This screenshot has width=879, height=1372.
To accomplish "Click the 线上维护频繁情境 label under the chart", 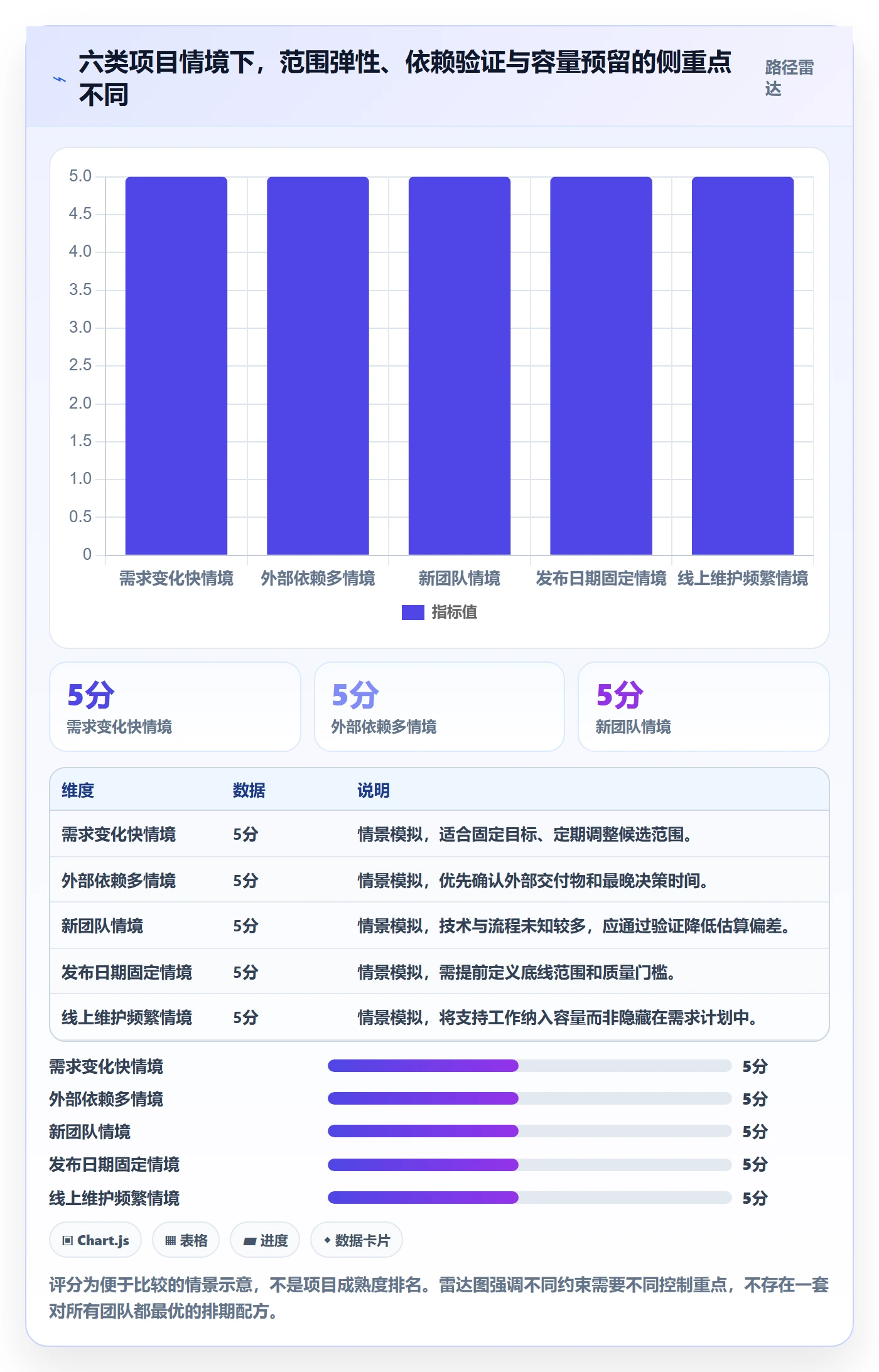I will [743, 578].
